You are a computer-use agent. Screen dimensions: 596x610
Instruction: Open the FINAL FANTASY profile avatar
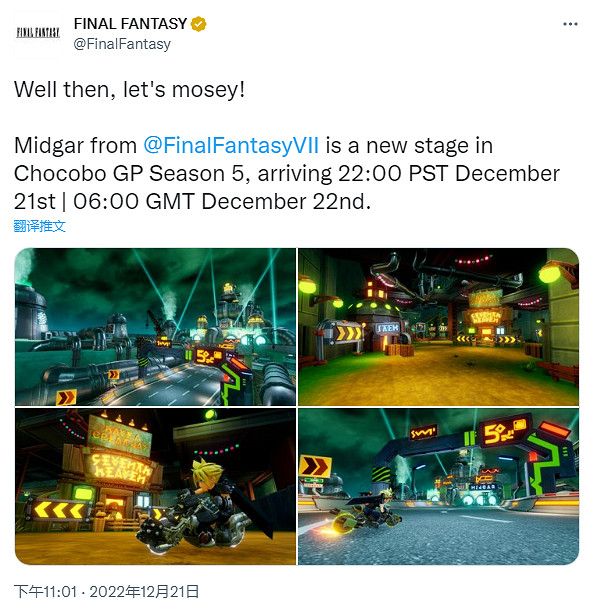(38, 35)
